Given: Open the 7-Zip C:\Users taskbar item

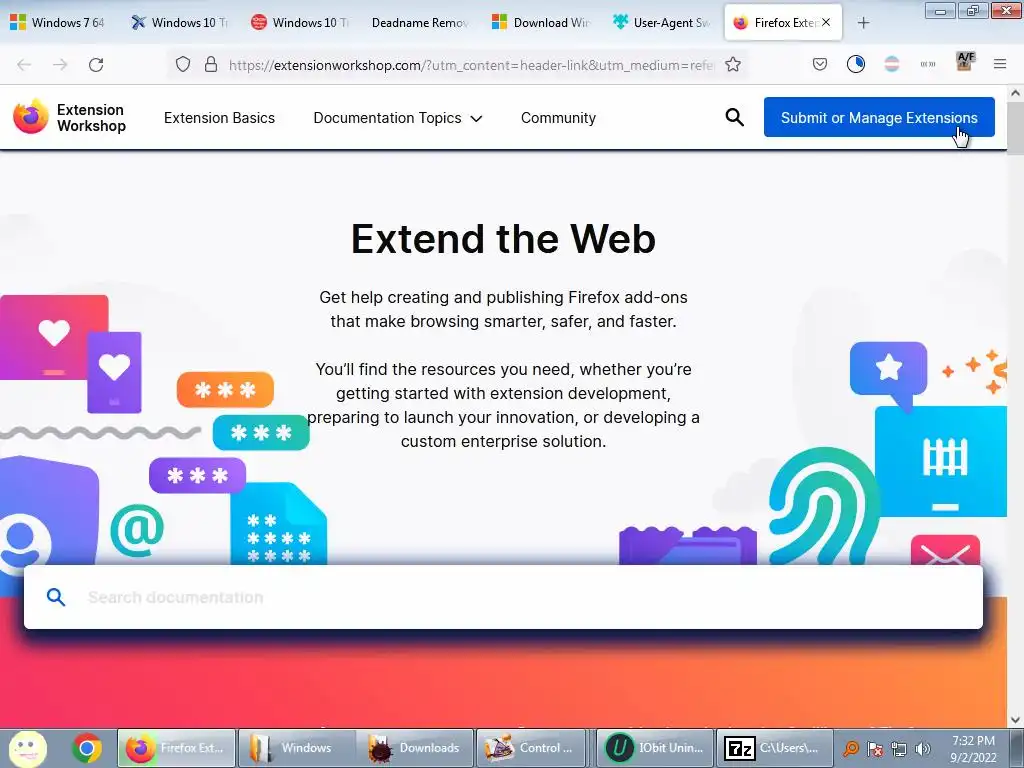Looking at the screenshot, I should (775, 748).
